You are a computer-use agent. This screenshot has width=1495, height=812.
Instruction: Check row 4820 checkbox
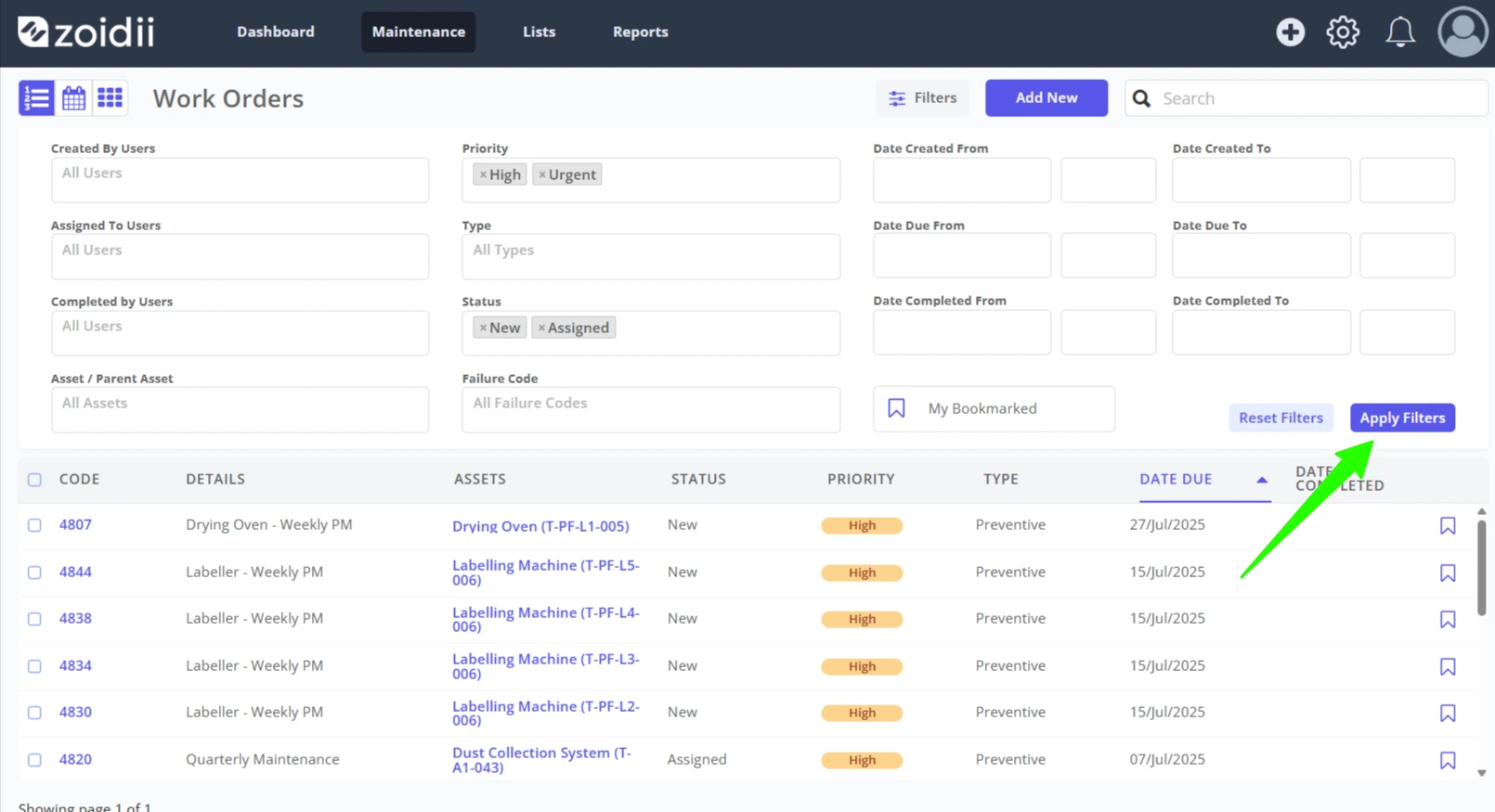34,760
